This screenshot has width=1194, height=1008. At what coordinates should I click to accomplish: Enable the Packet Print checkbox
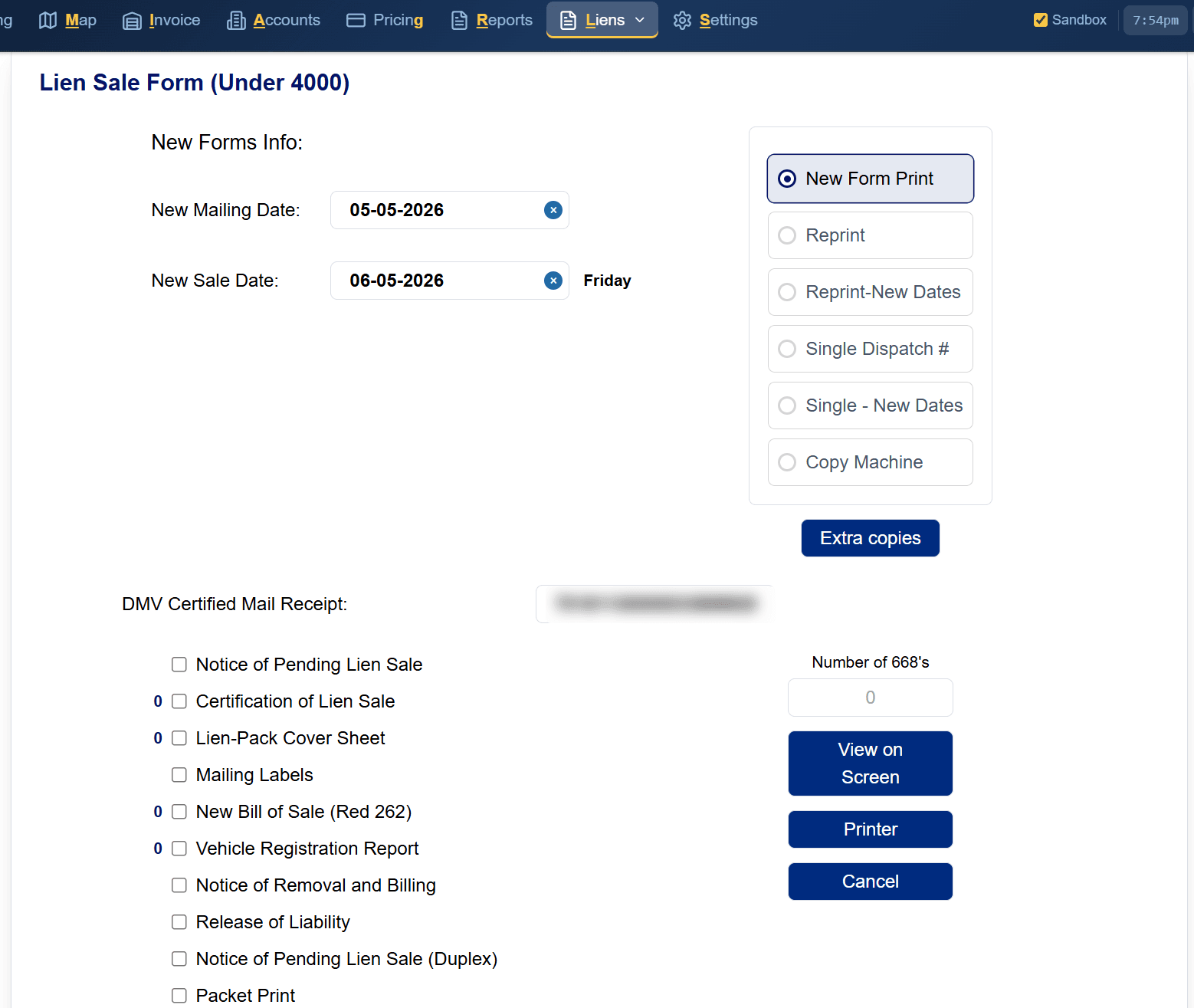point(179,996)
